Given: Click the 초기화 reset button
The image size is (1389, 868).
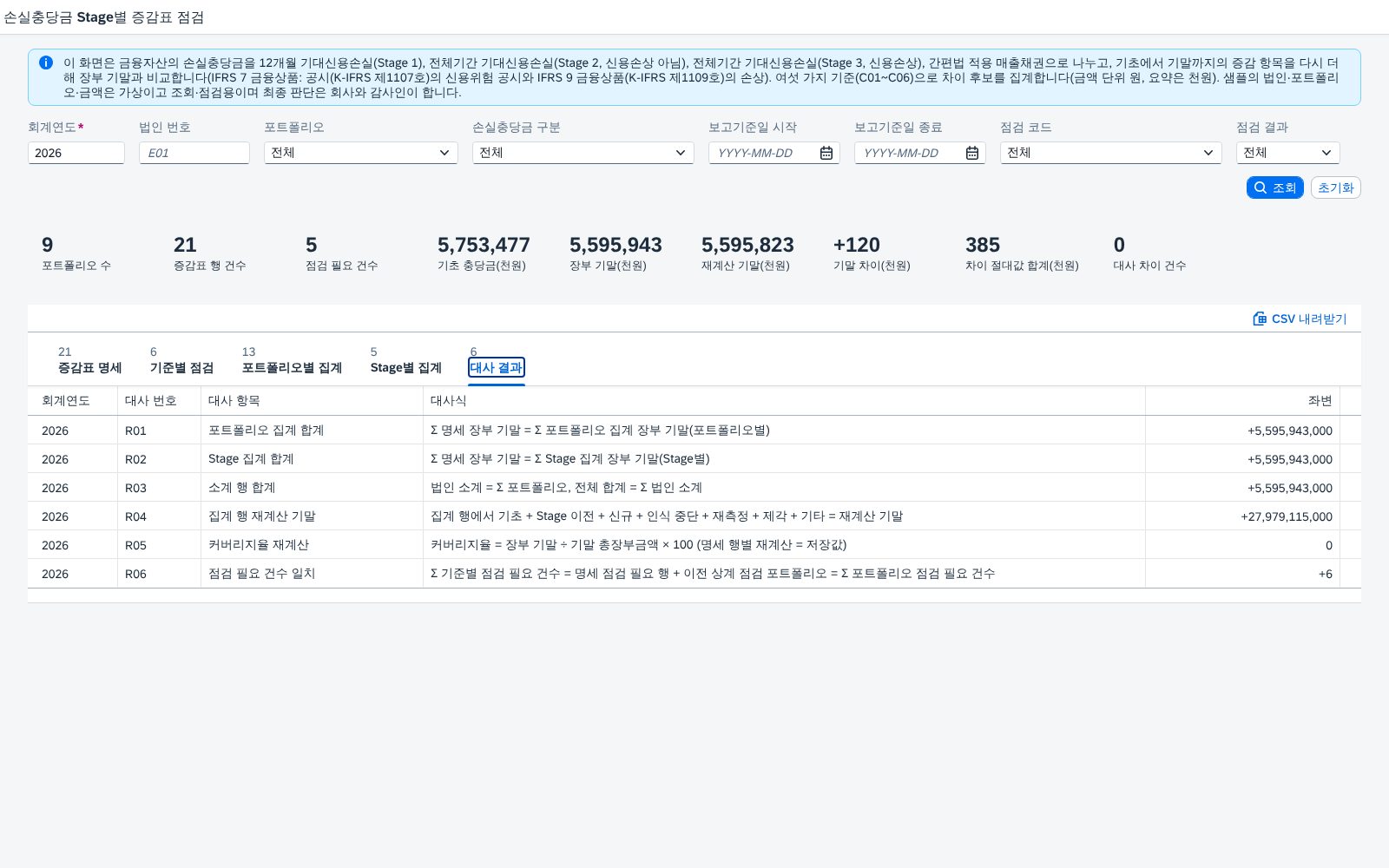Looking at the screenshot, I should point(1335,187).
